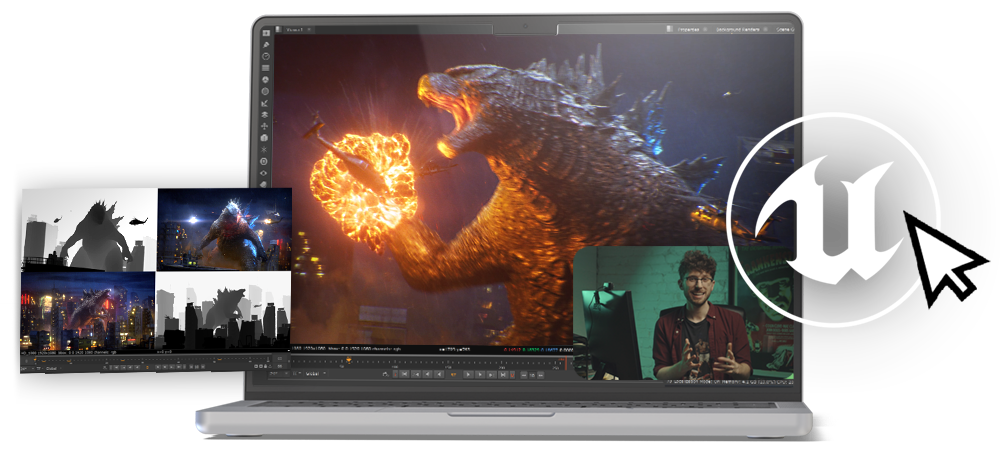Click the orange playhead on the timeline
This screenshot has width=1000, height=451.
click(348, 360)
